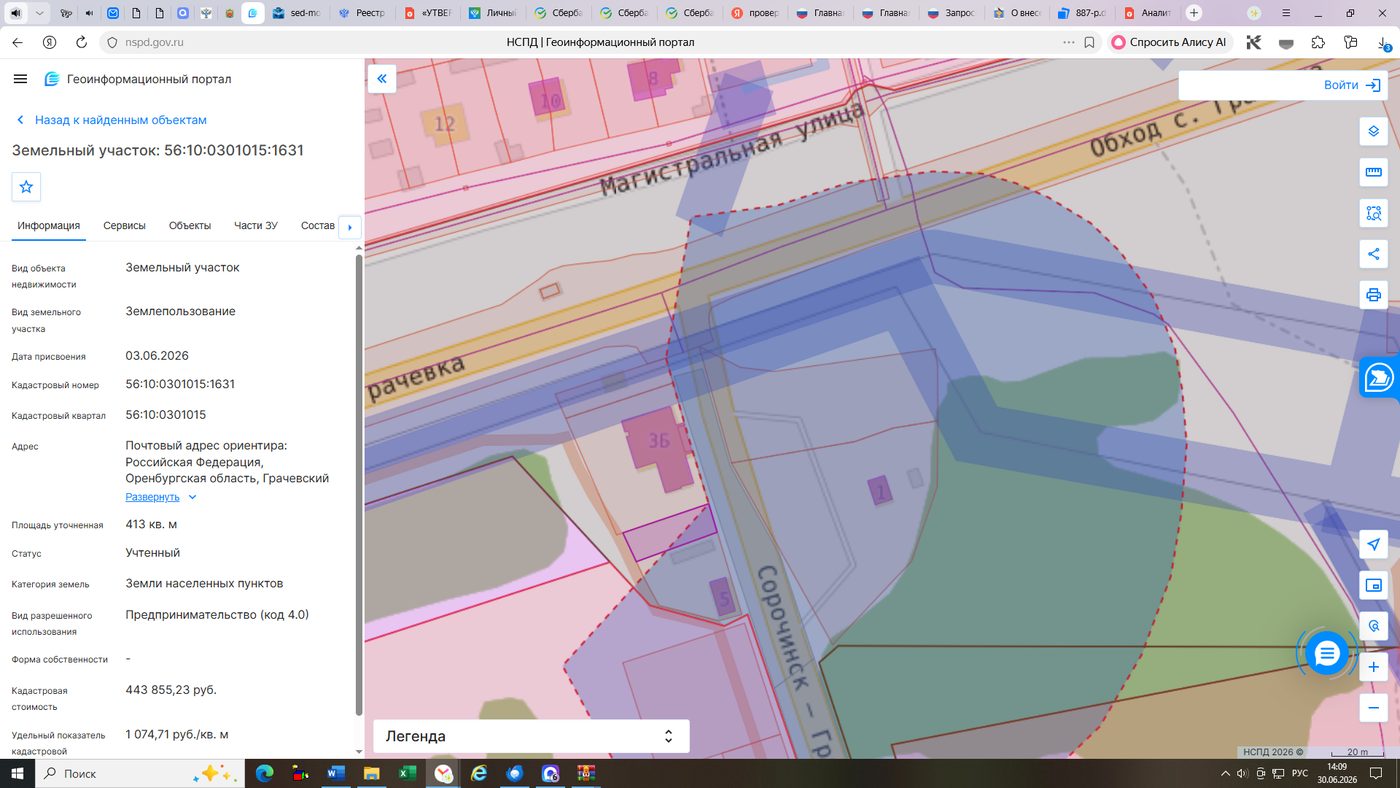Show hidden system tray icons
Viewport: 1400px width, 788px height.
(1226, 773)
